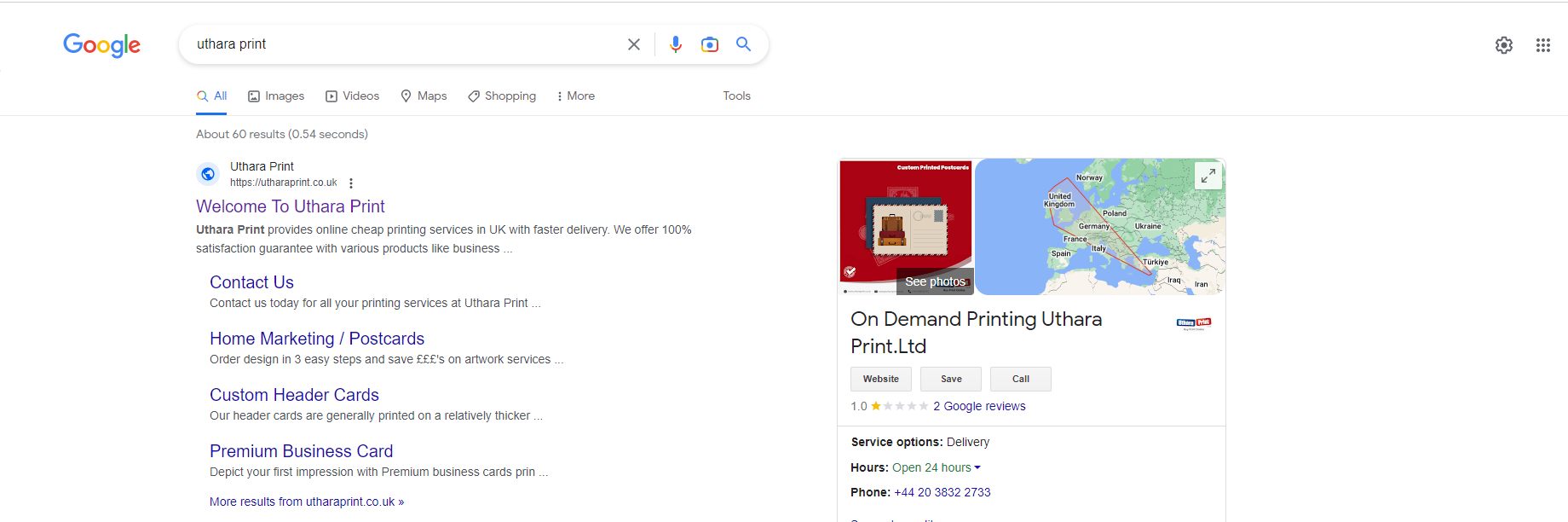The image size is (1568, 522).
Task: Click the magnifying glass search button
Action: click(743, 44)
